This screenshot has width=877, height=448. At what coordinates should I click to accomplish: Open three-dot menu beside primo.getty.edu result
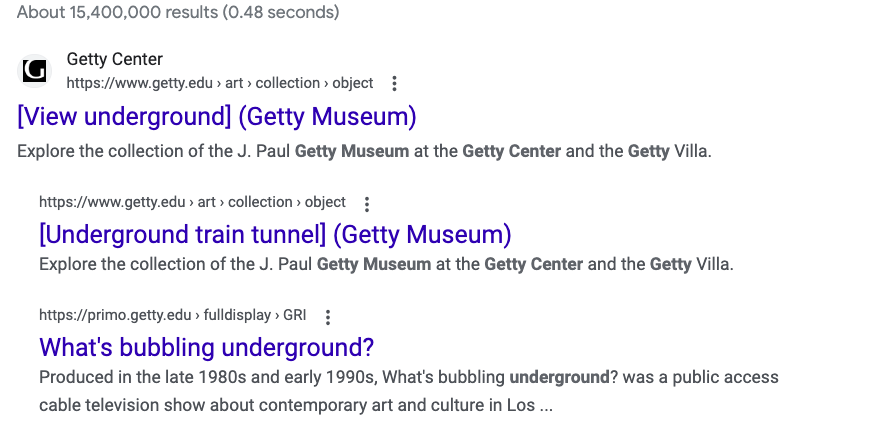point(328,317)
